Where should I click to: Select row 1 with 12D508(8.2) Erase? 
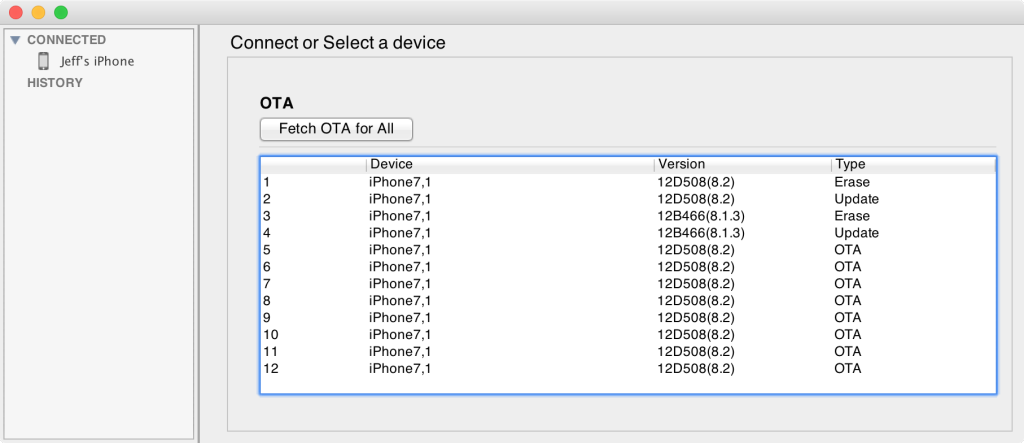coord(628,182)
